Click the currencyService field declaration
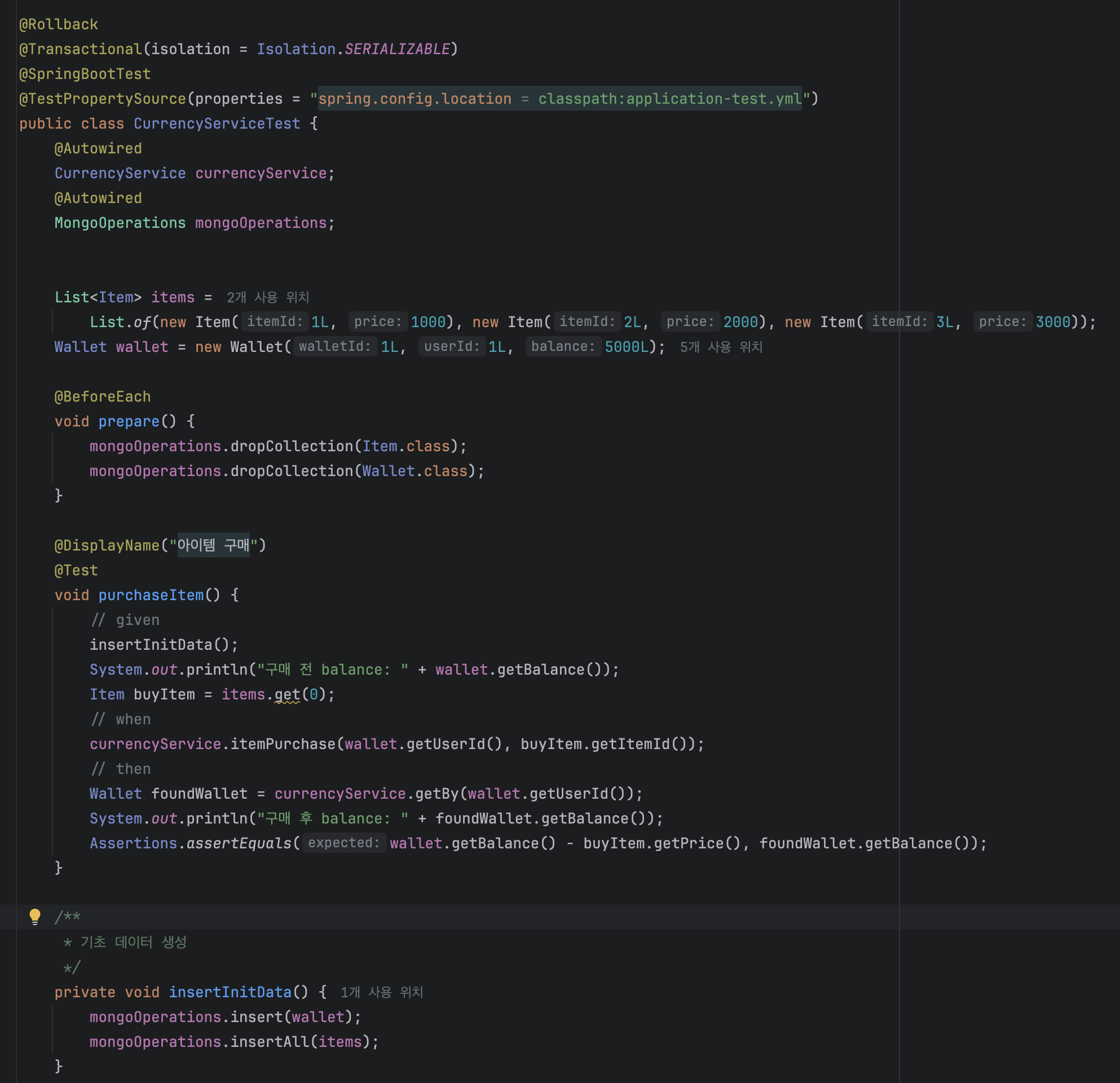 click(x=195, y=173)
